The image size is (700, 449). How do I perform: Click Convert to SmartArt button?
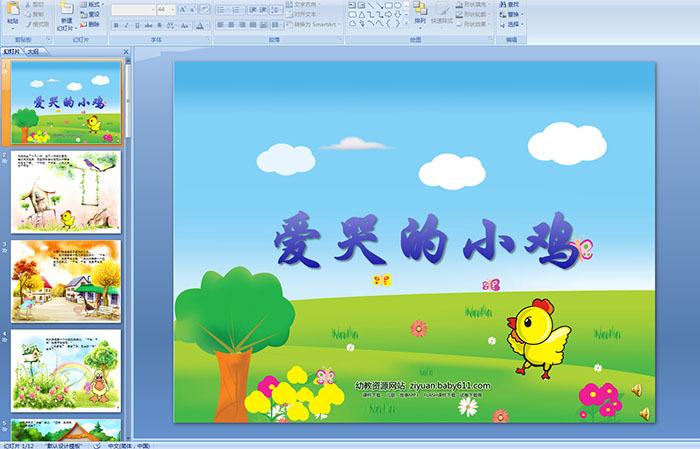coord(313,25)
